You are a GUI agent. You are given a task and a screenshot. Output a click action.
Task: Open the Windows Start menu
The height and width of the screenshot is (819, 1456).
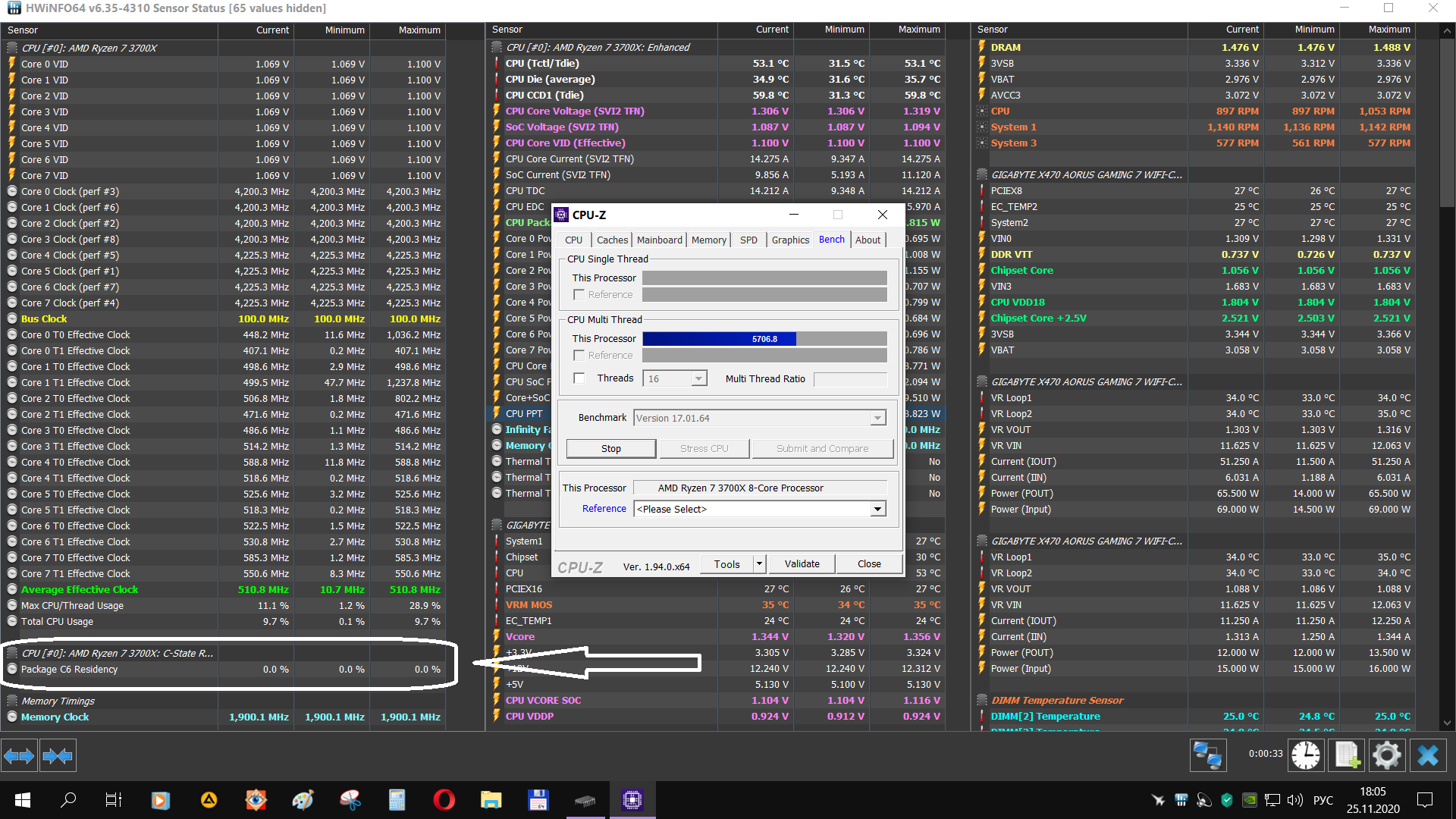pyautogui.click(x=23, y=800)
